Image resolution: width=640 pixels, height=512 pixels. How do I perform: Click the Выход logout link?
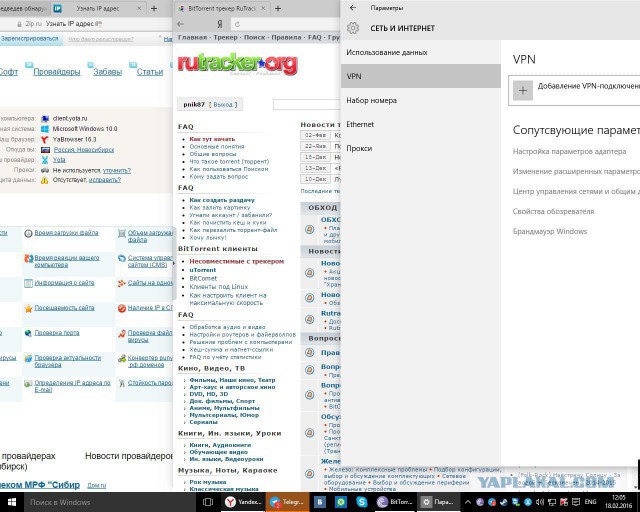coord(223,105)
